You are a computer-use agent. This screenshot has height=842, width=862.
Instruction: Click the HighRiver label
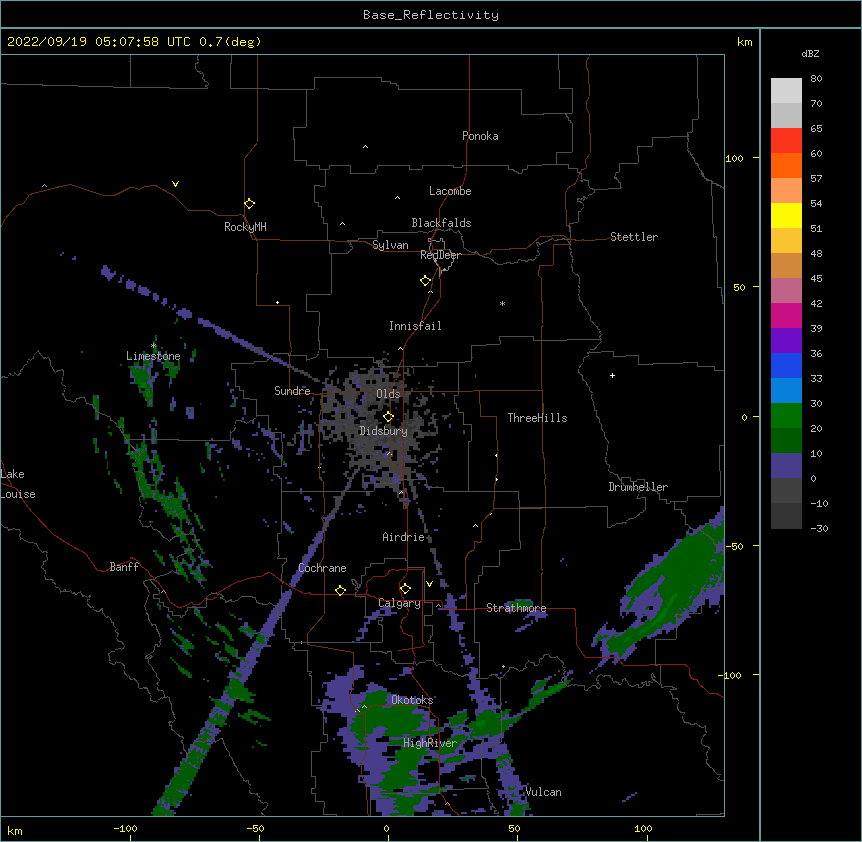click(430, 743)
